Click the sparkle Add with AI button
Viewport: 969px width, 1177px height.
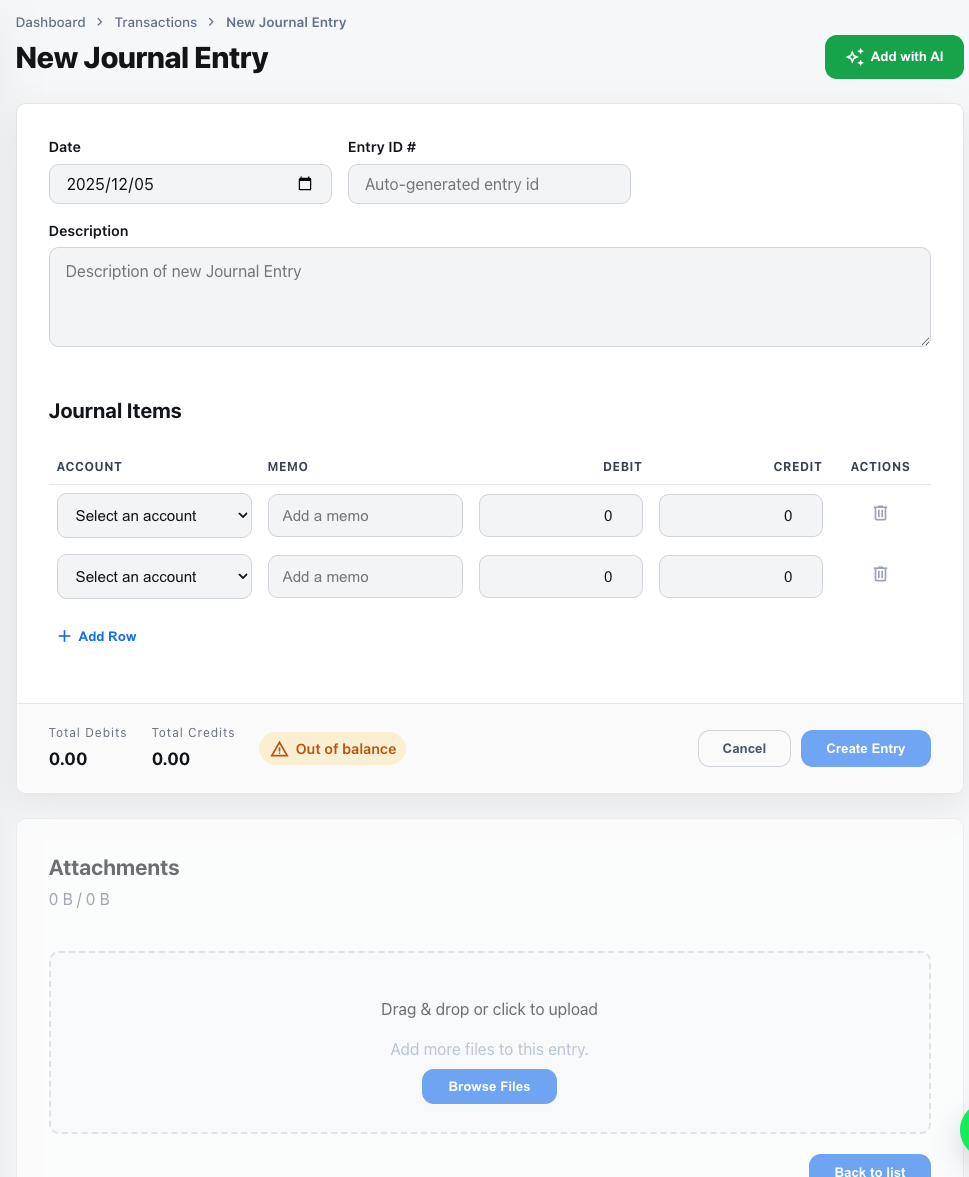click(x=893, y=57)
